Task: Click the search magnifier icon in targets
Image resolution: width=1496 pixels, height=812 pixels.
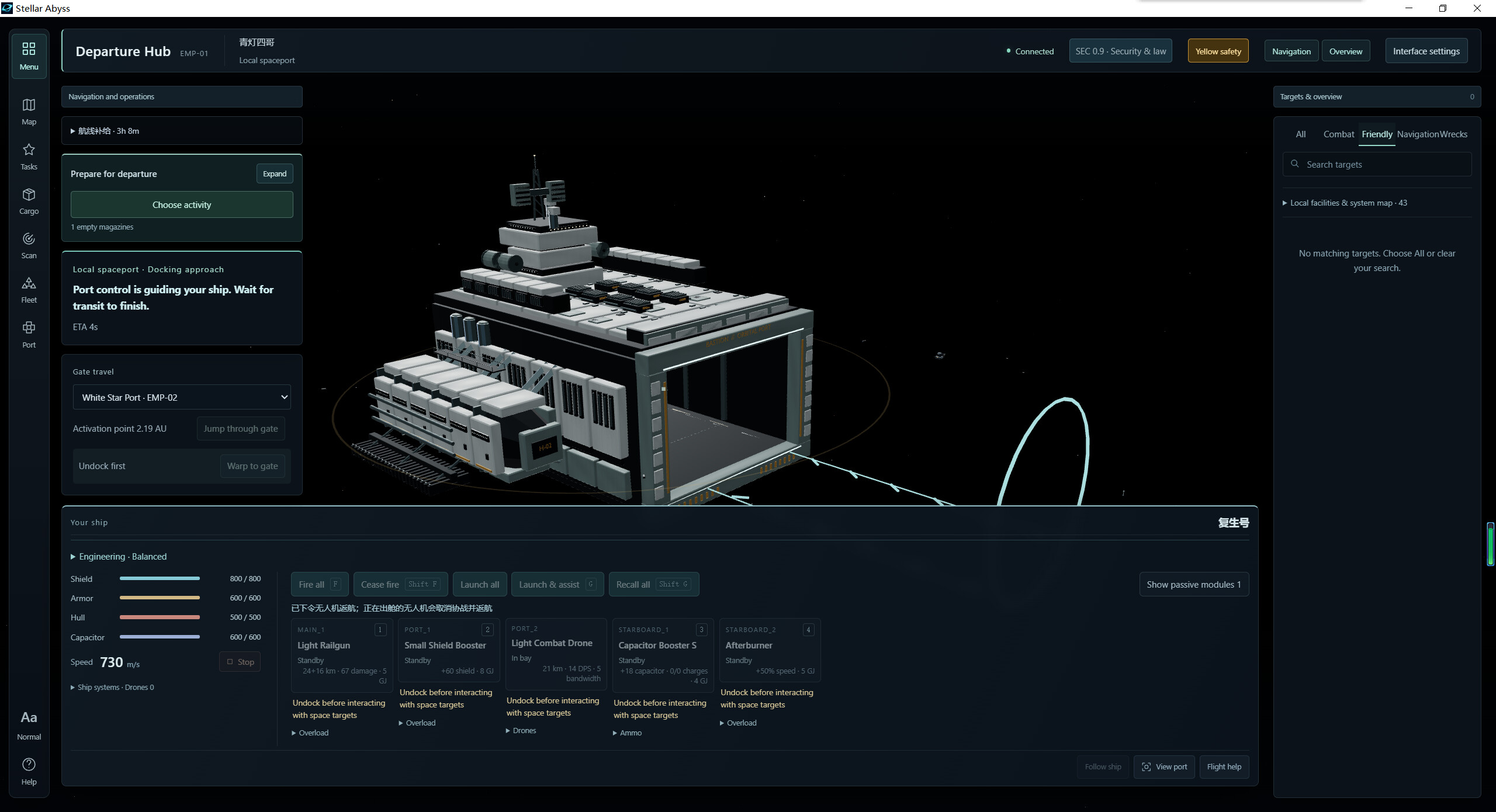Action: 1295,164
